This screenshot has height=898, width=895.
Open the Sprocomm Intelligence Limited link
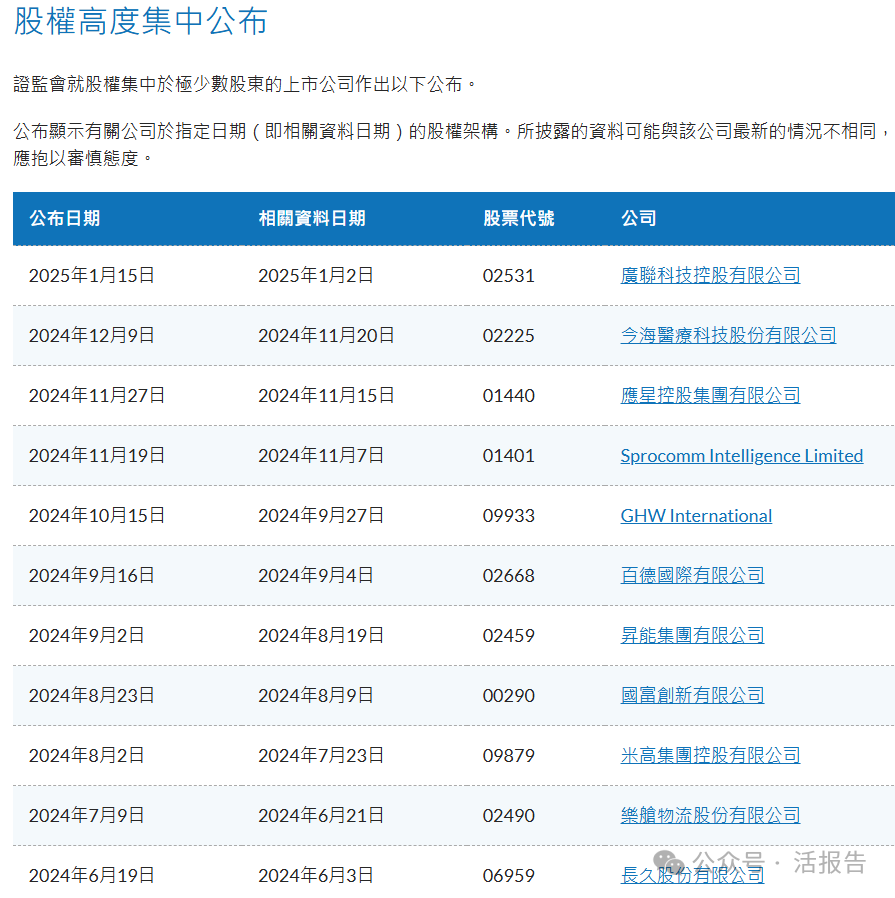[741, 456]
